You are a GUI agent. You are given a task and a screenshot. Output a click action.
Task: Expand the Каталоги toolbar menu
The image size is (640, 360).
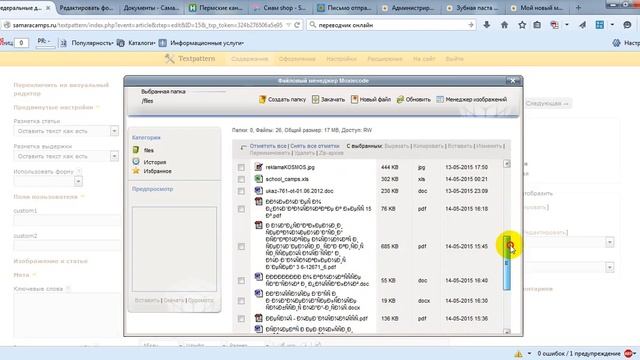(141, 43)
